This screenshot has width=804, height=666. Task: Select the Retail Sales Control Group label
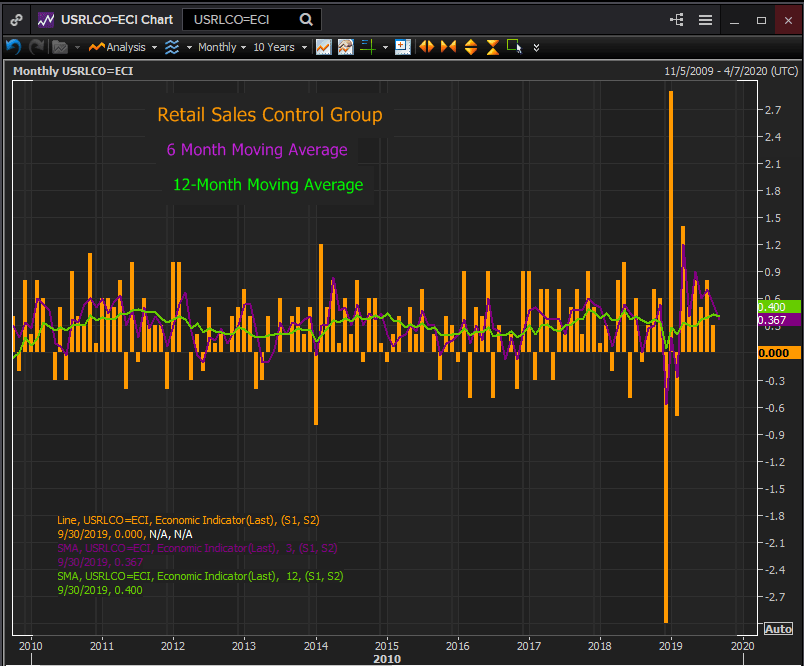point(269,115)
